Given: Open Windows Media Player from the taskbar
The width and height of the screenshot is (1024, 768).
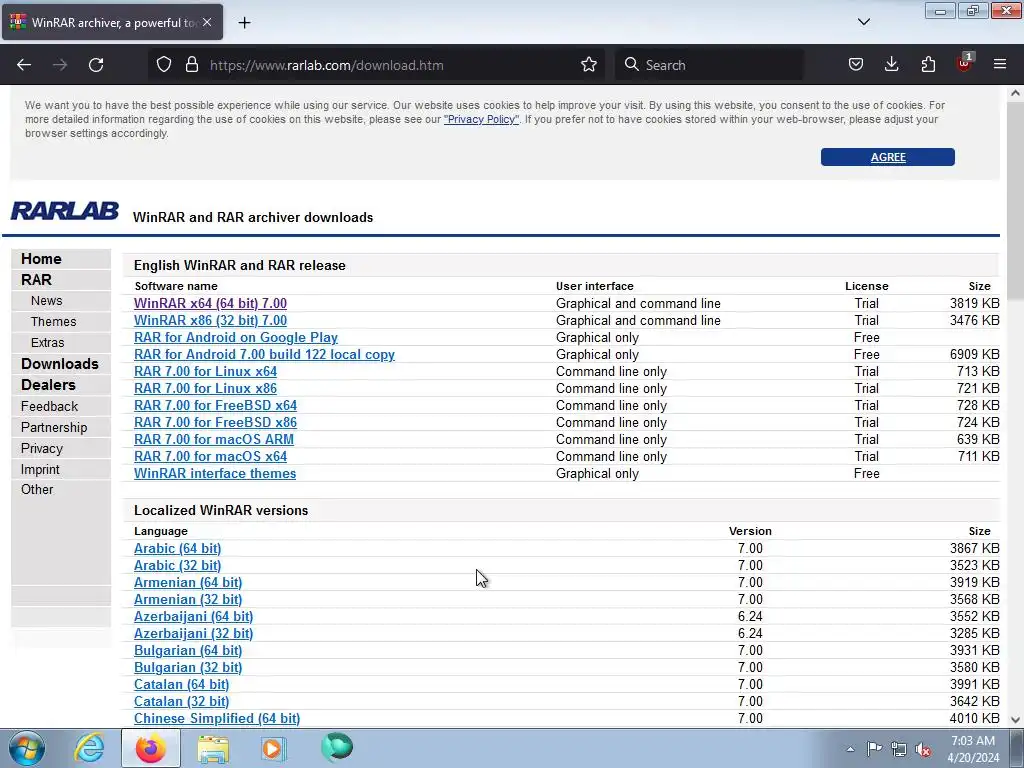Looking at the screenshot, I should coord(272,748).
